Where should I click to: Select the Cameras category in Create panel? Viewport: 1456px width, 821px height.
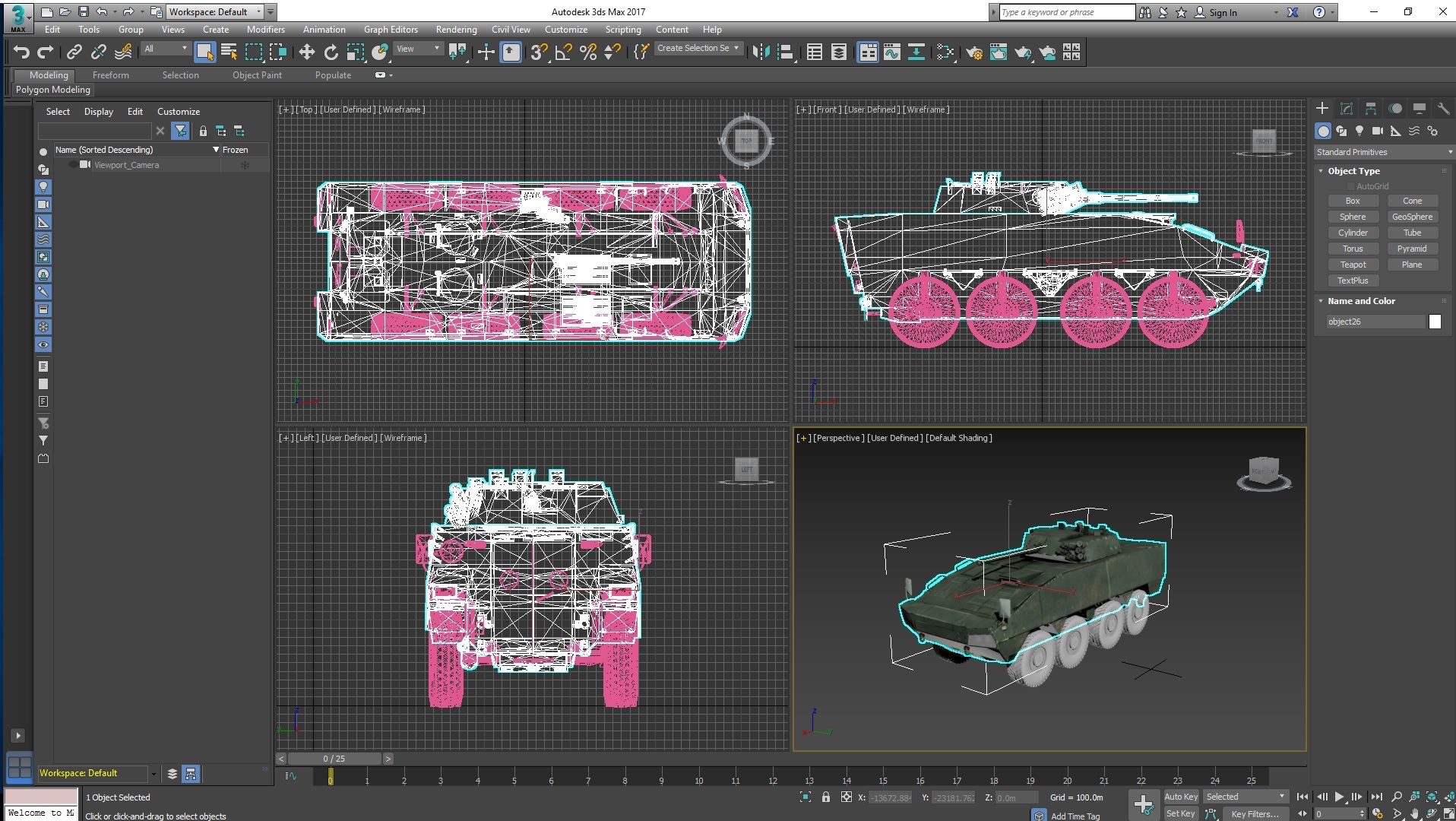(x=1378, y=131)
